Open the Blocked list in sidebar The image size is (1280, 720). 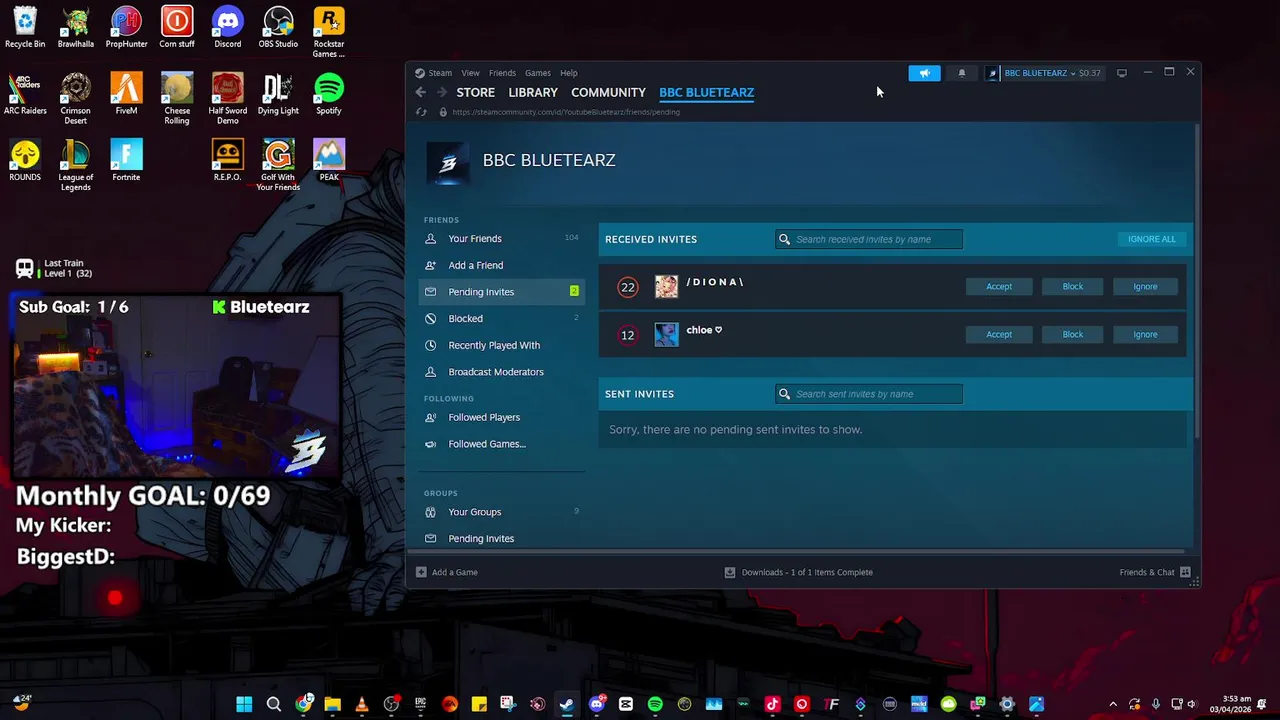pos(501,318)
